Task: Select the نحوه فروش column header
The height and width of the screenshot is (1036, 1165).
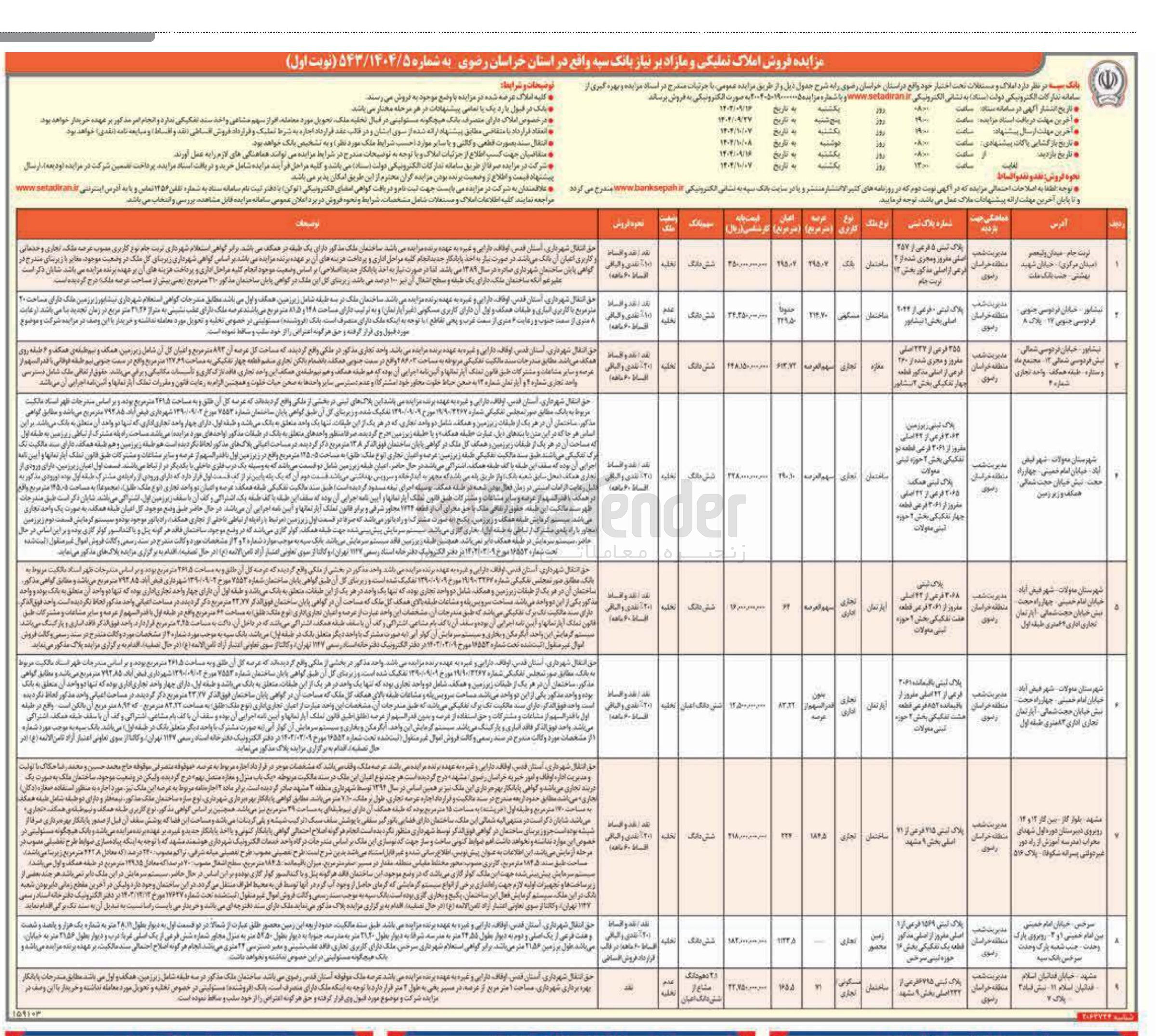Action: [628, 224]
